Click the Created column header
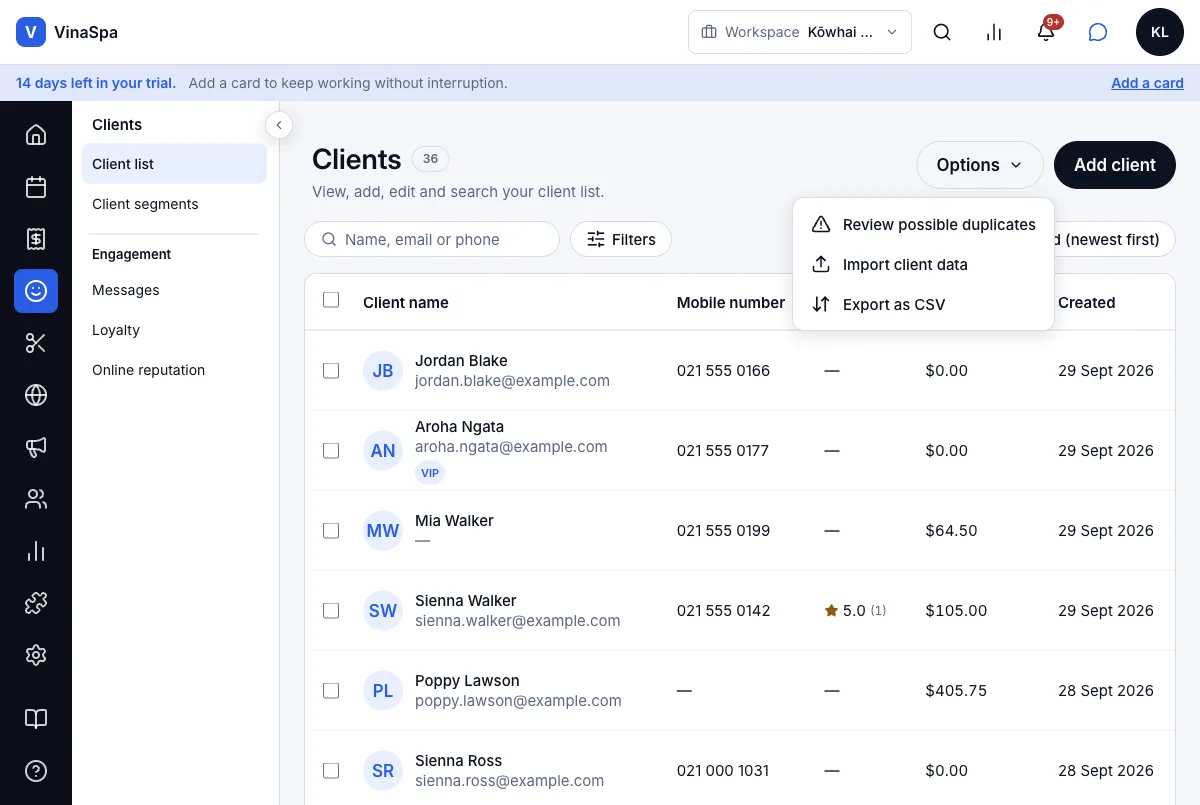1200x805 pixels. [1087, 302]
